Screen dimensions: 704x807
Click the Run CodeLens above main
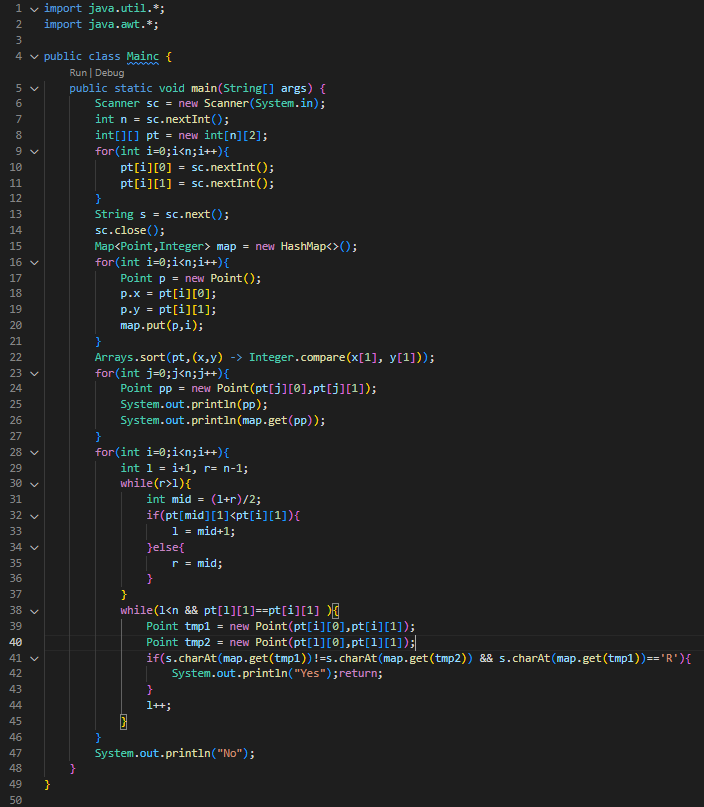click(x=78, y=73)
